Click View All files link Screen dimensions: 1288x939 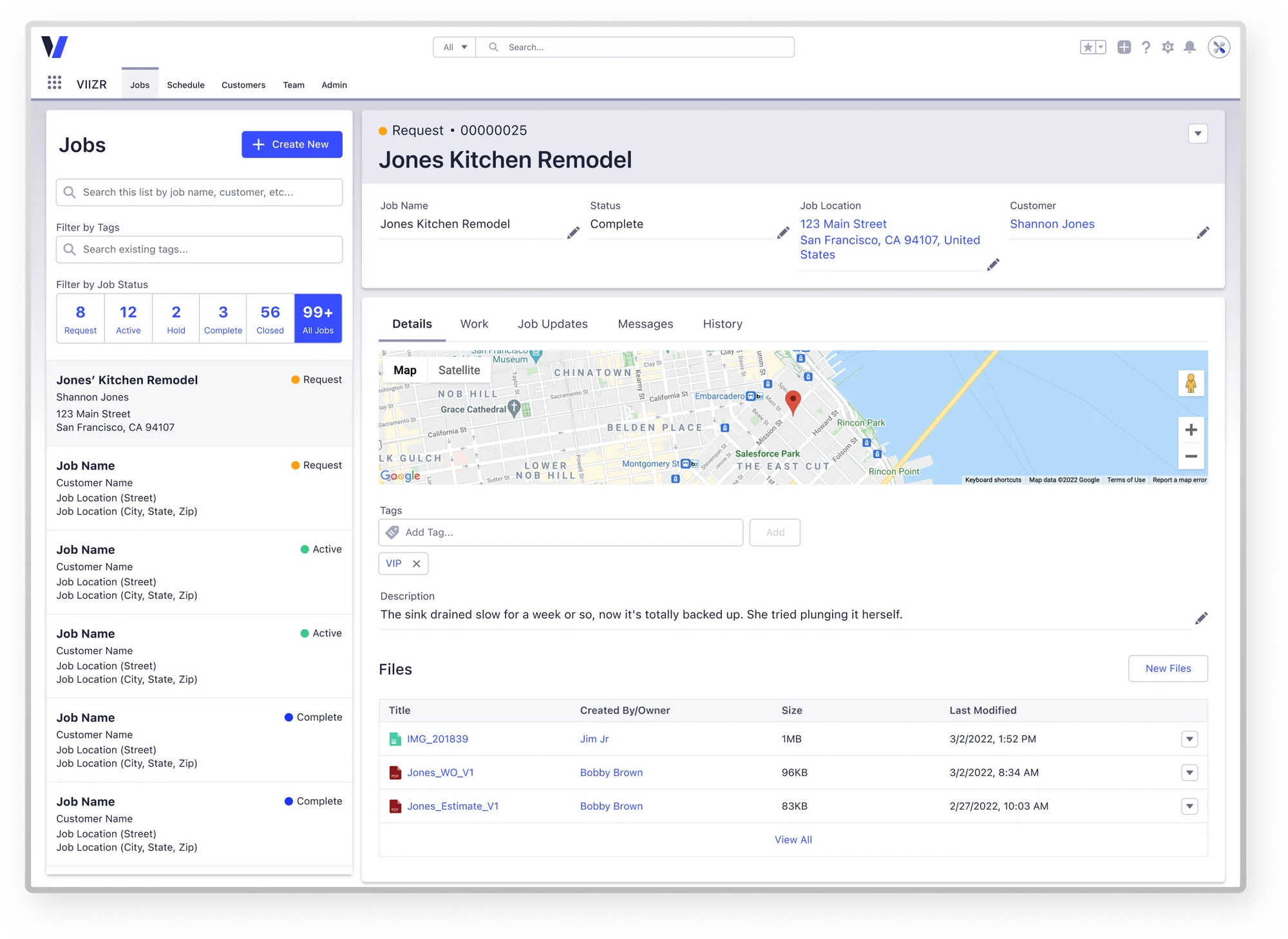coord(793,840)
